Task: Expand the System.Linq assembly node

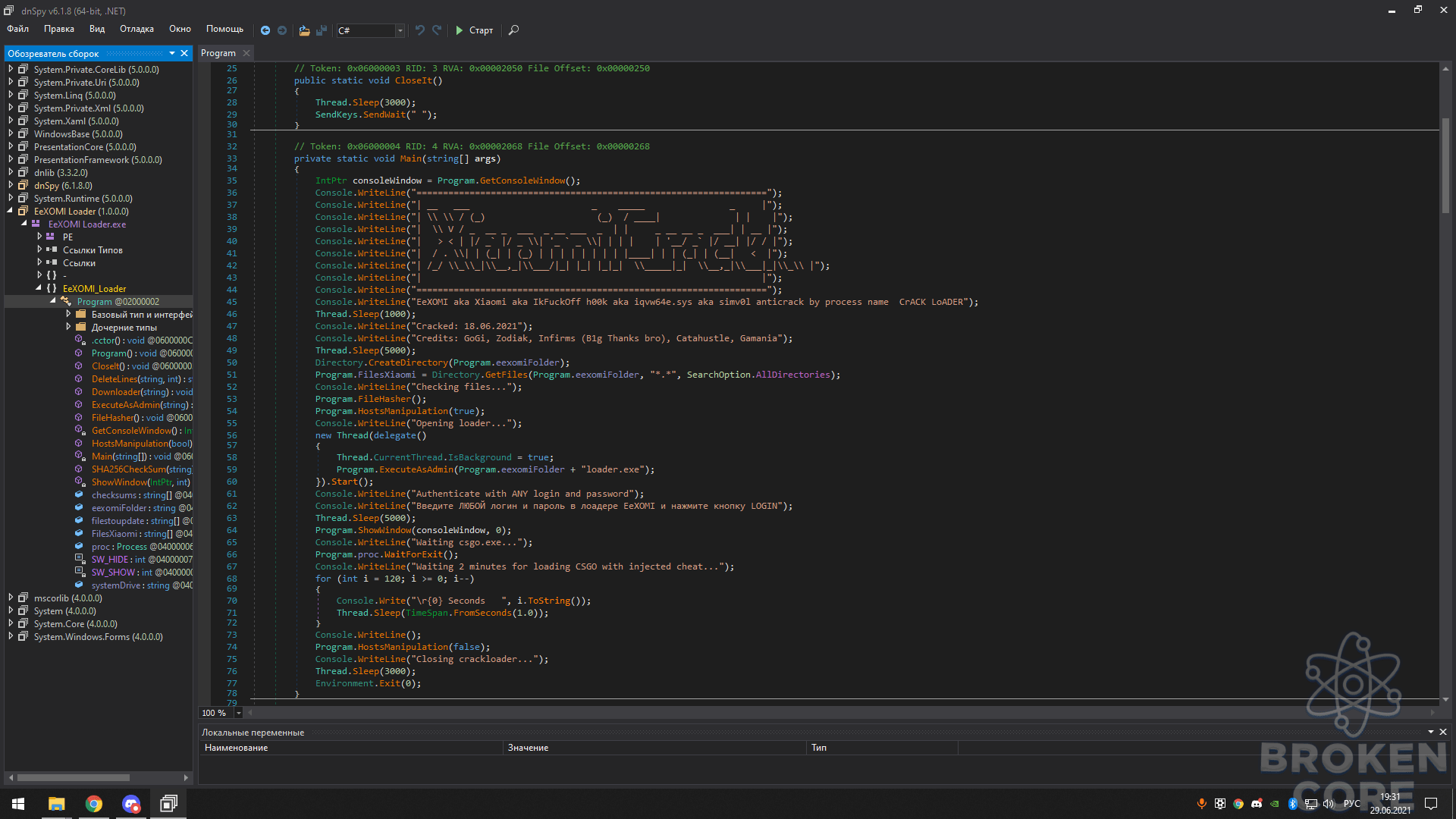Action: [x=11, y=95]
